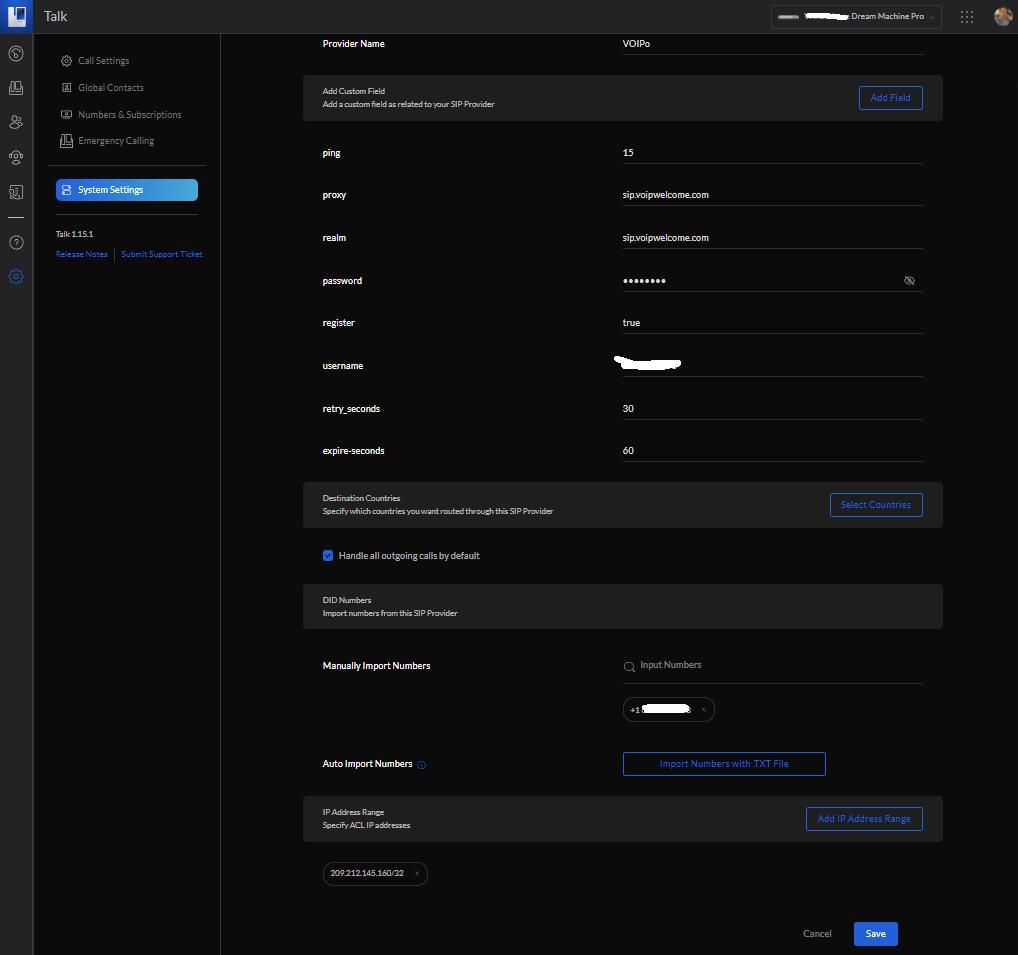This screenshot has height=955, width=1018.
Task: Click the Input Numbers search field
Action: (770, 665)
